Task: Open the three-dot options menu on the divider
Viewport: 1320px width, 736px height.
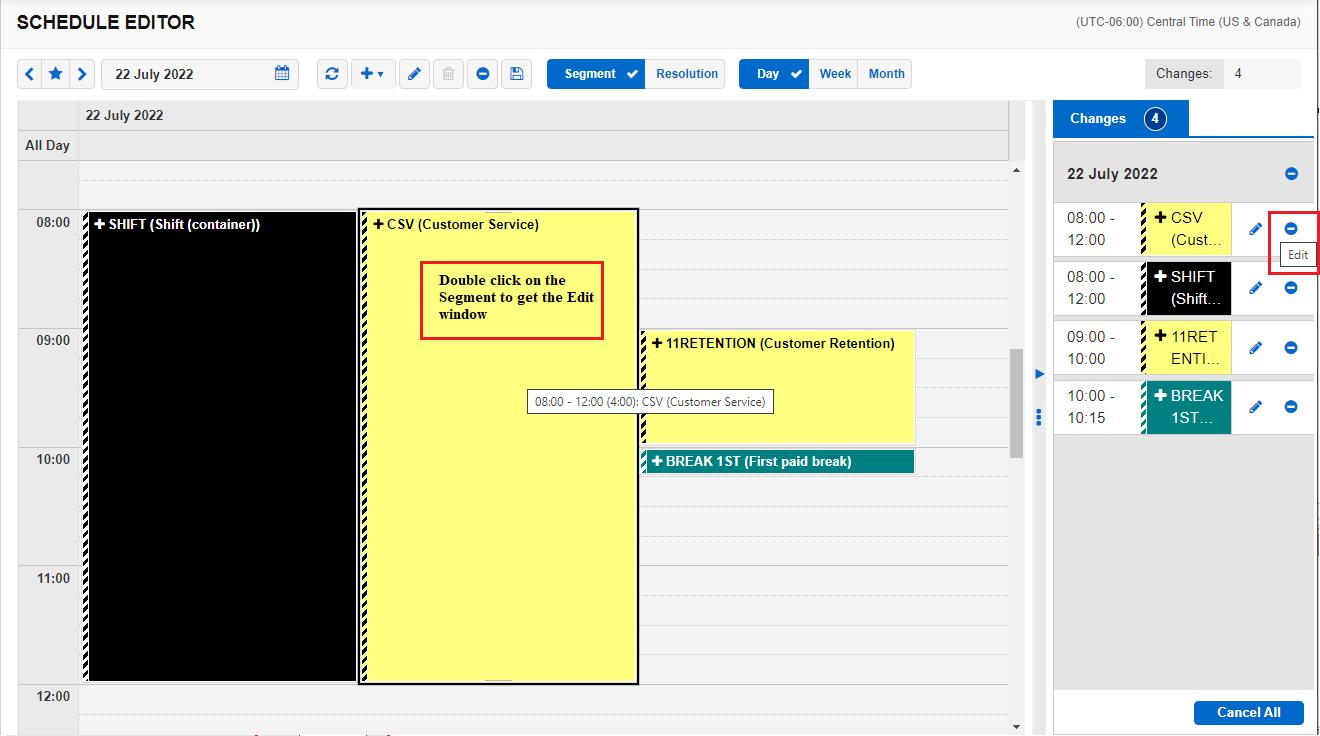Action: coord(1039,417)
